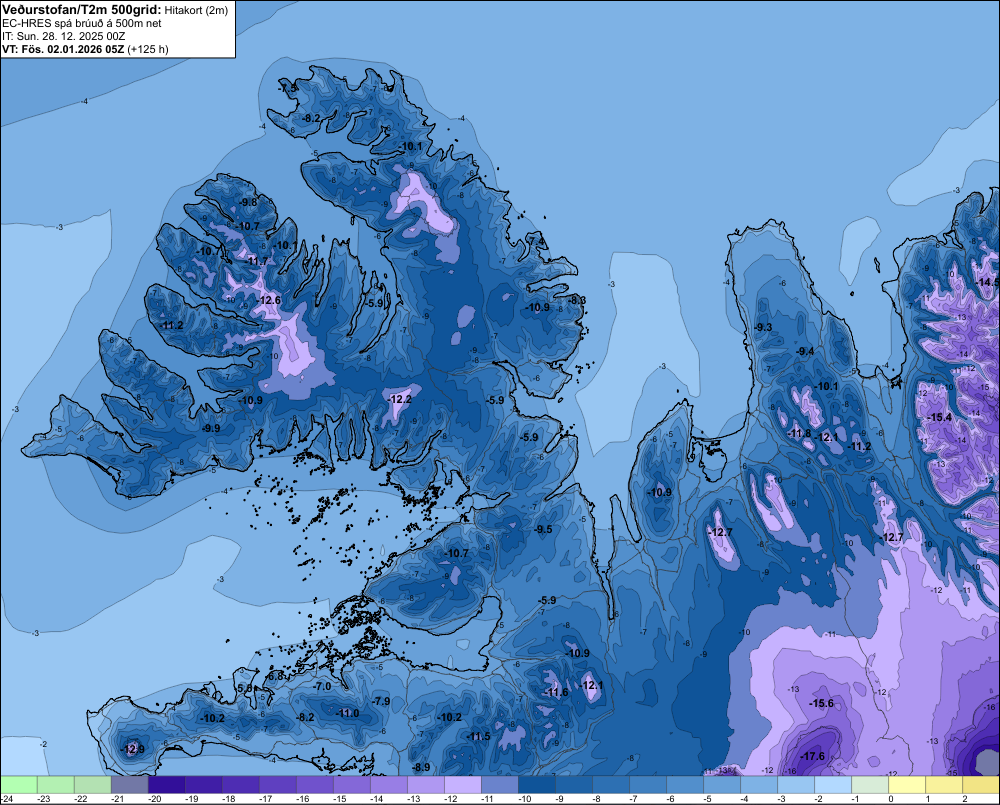Click the -15.6 temperature value on the map
Screen dimensions: 1000x805
pos(821,703)
